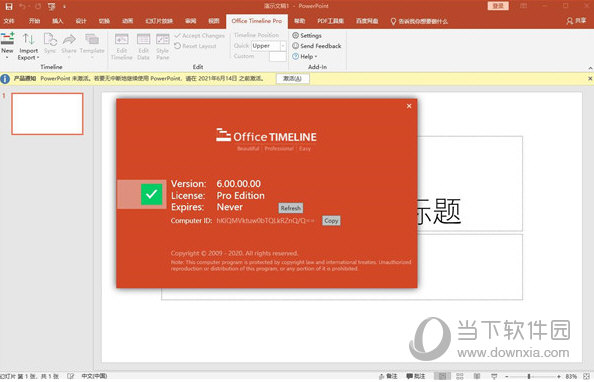The height and width of the screenshot is (382, 594).
Task: Open the Style Pane icon
Action: 163,39
